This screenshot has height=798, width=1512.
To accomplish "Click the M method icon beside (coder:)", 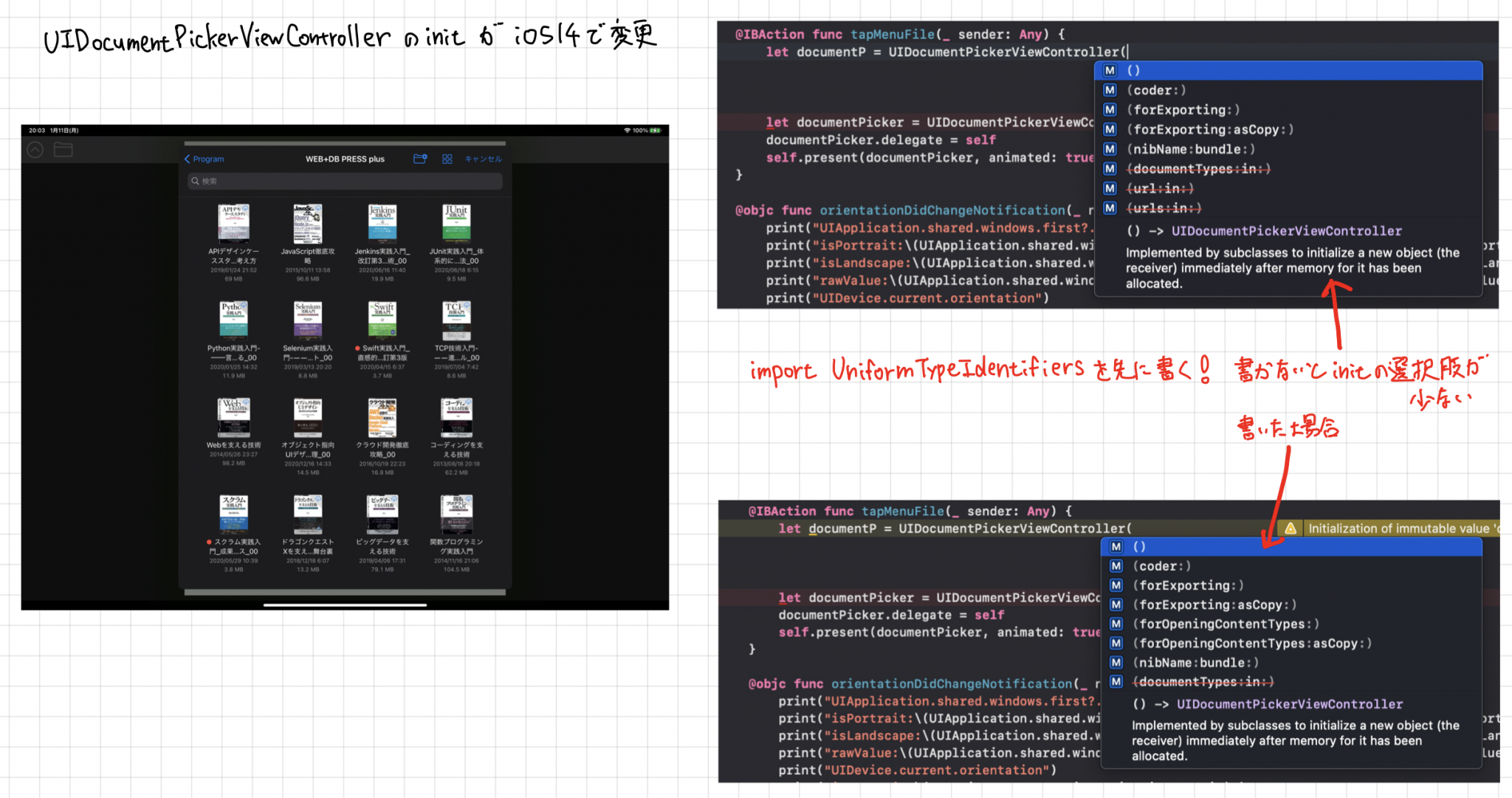I will coord(1110,89).
